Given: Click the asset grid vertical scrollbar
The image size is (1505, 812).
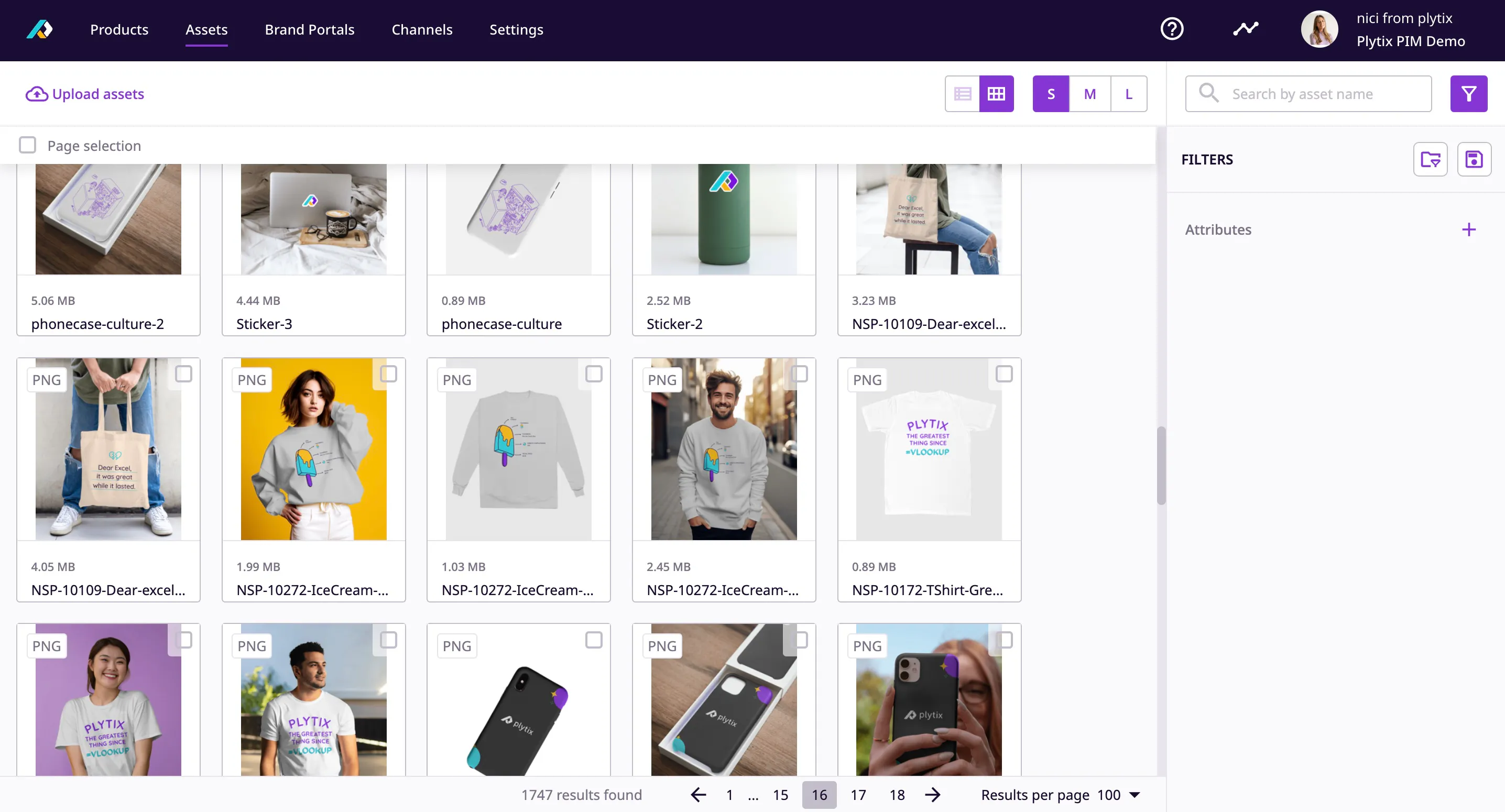Looking at the screenshot, I should (1161, 466).
